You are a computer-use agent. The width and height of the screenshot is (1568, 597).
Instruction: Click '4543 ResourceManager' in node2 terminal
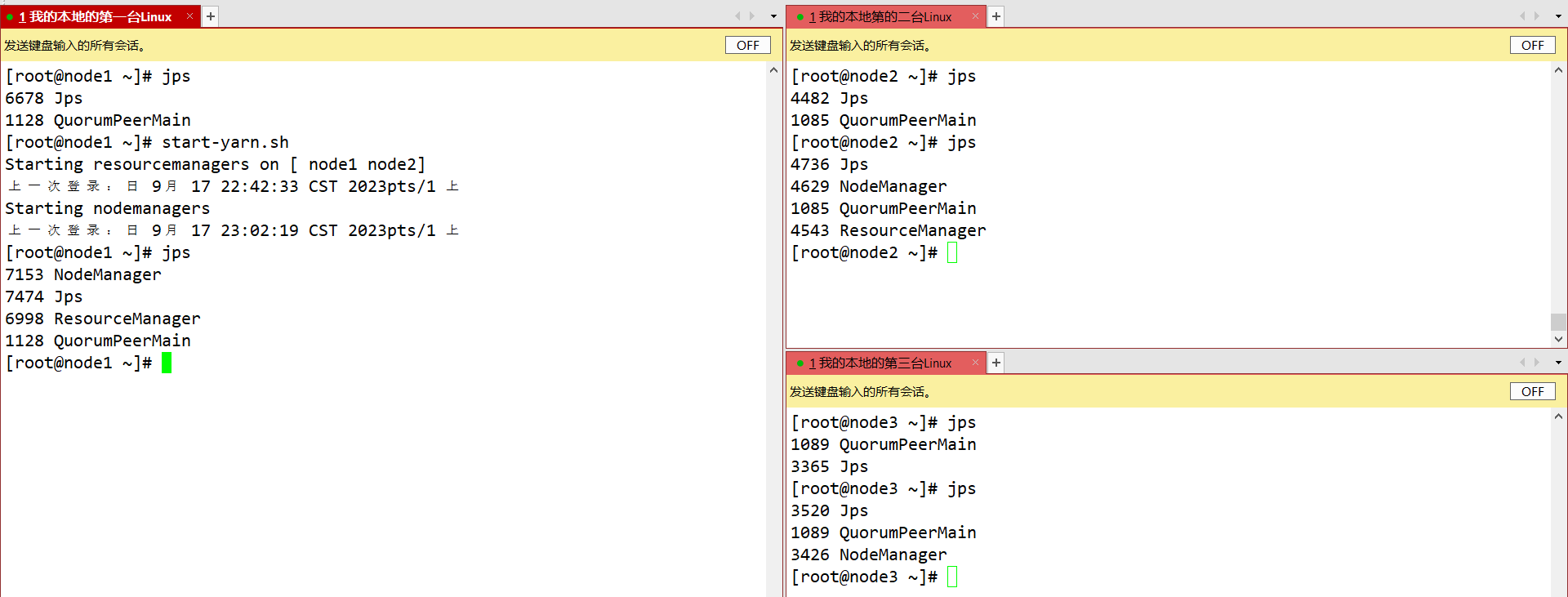click(889, 230)
